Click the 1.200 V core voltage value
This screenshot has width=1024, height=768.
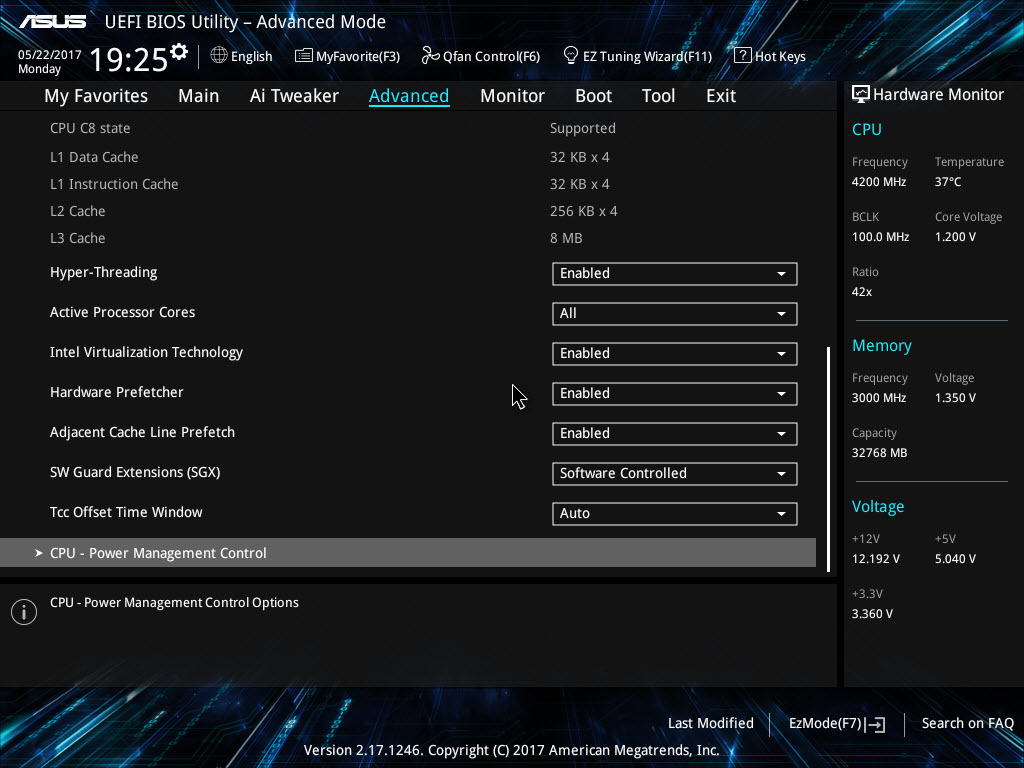955,237
